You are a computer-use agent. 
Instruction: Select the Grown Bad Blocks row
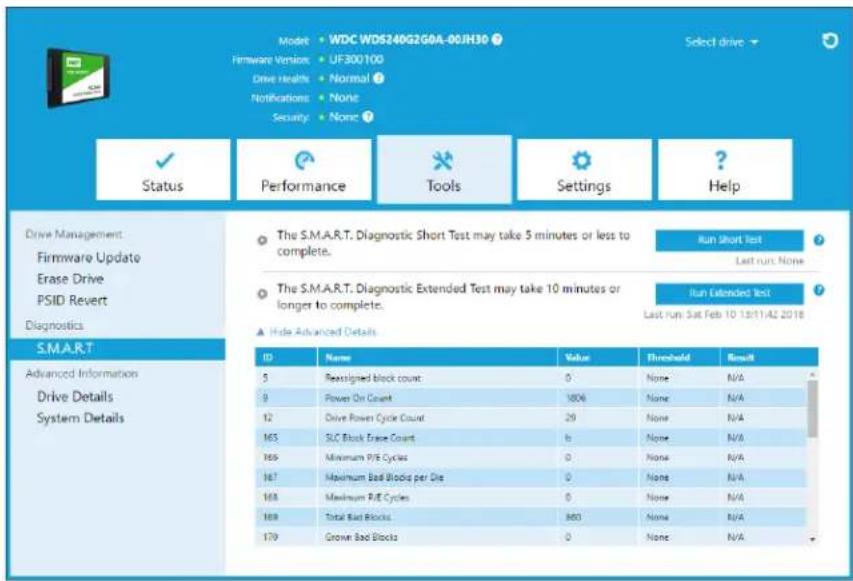click(531, 537)
